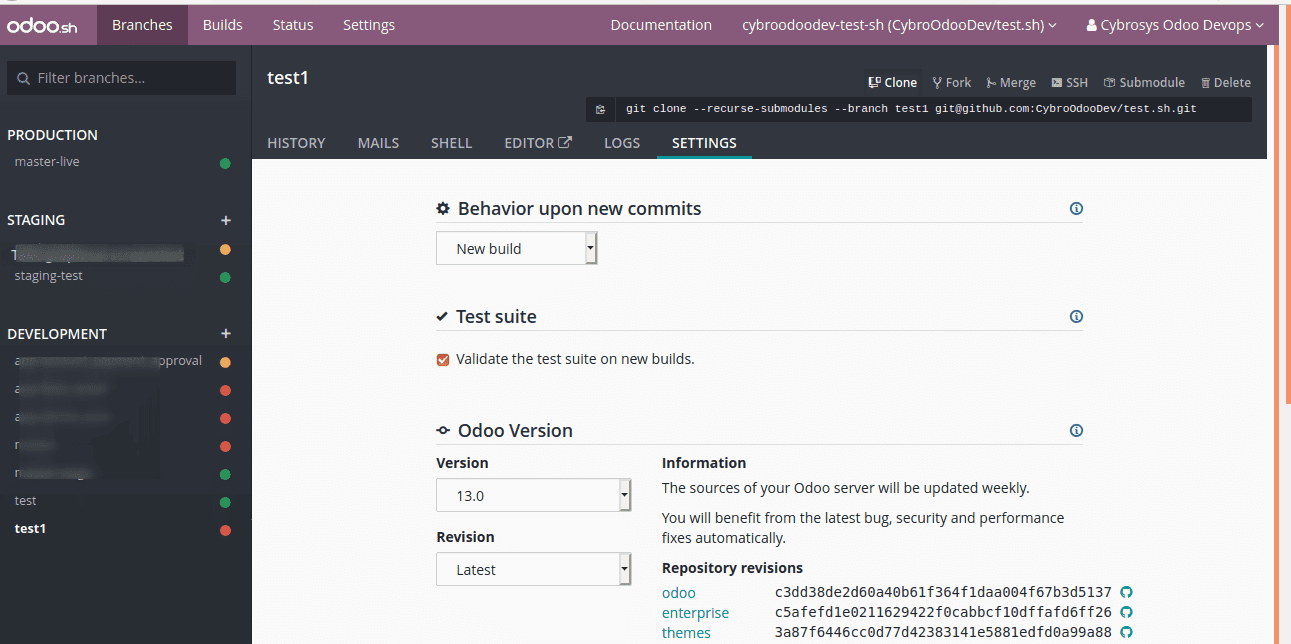Click the enterprise revision hash c5afefd1...
This screenshot has height=644, width=1291.
[943, 613]
